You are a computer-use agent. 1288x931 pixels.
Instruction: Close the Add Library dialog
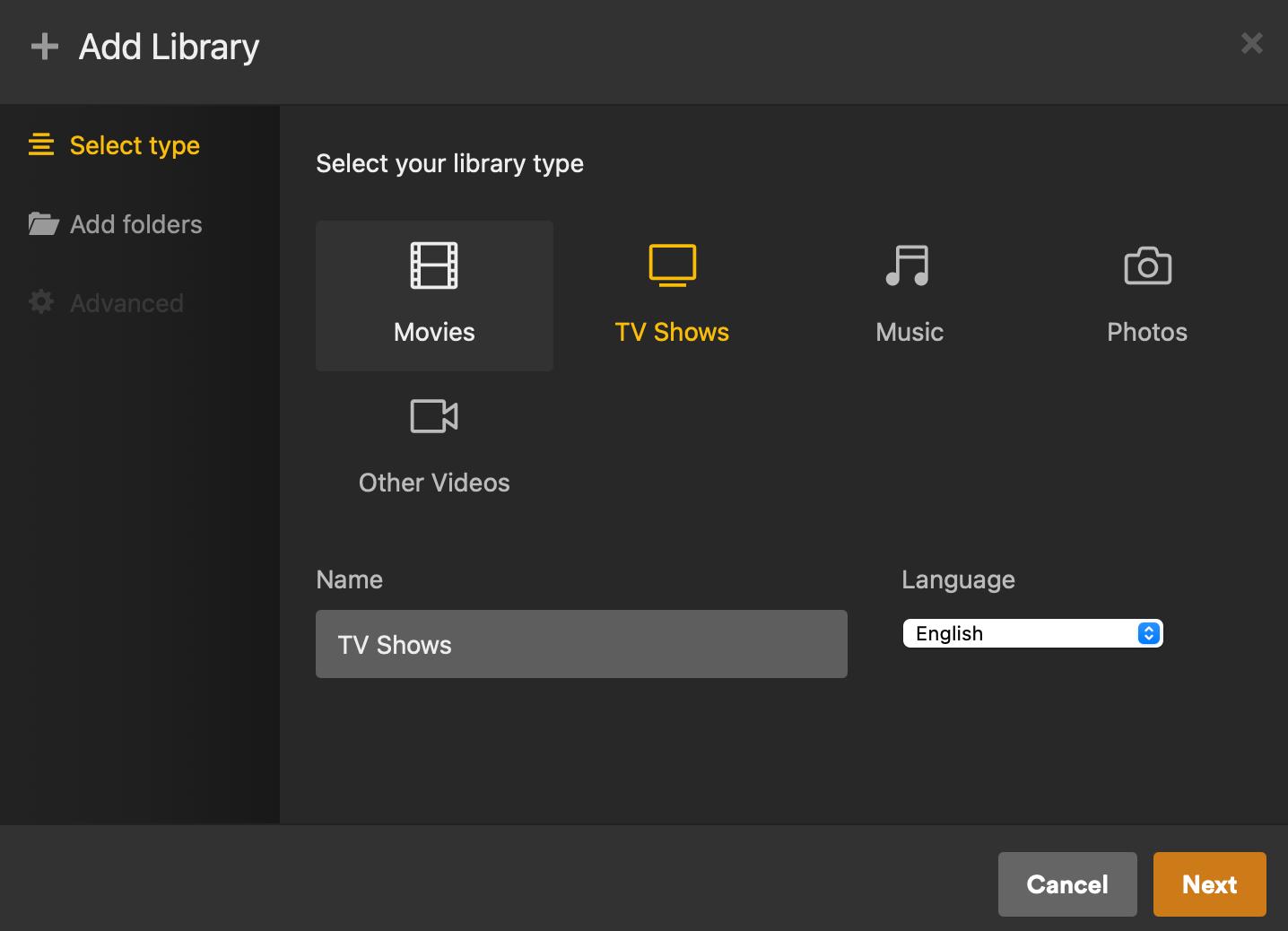point(1251,43)
